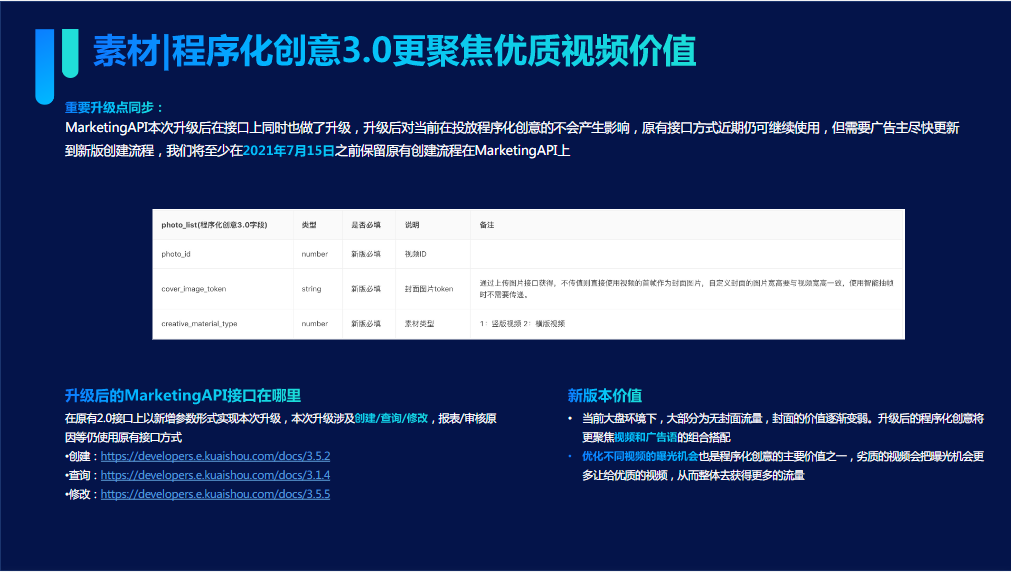The image size is (1011, 572).
Task: Open the 创建 docs/3.5.2 link
Action: pyautogui.click(x=215, y=456)
